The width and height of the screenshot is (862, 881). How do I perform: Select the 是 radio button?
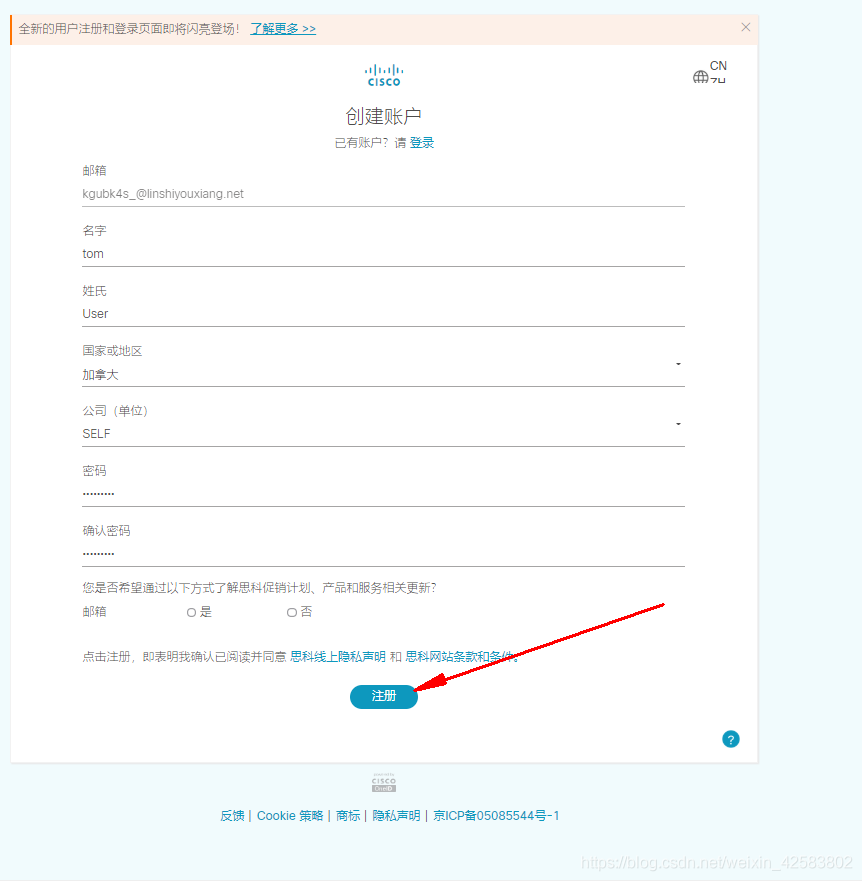coord(192,612)
